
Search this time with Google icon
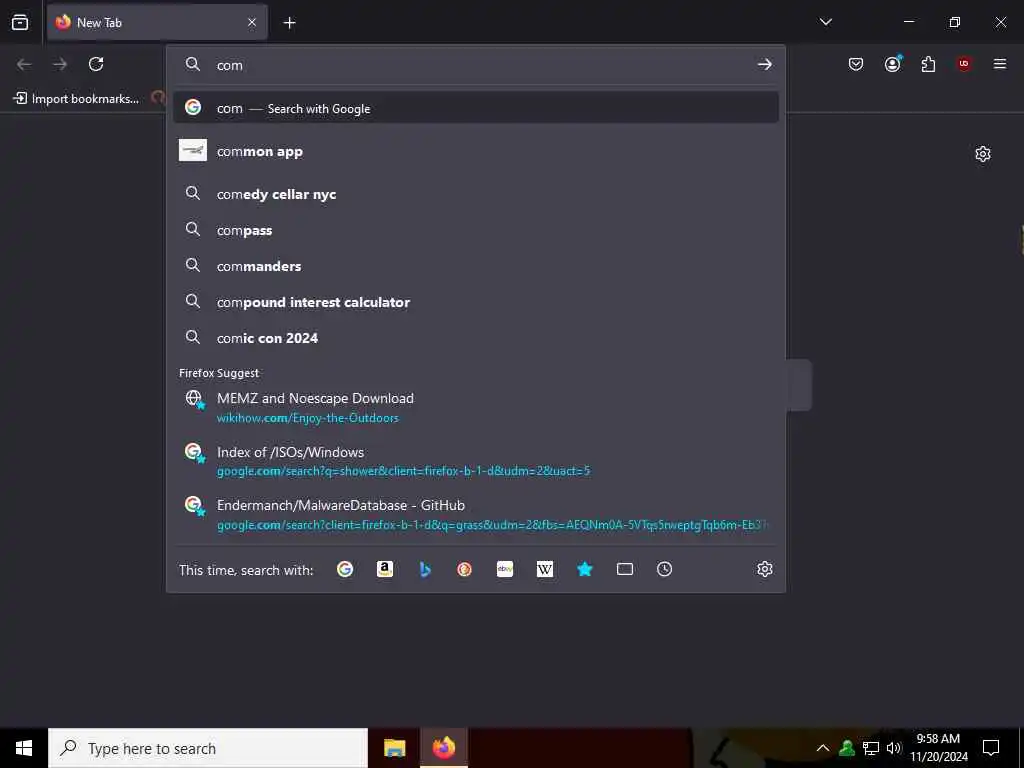(345, 569)
